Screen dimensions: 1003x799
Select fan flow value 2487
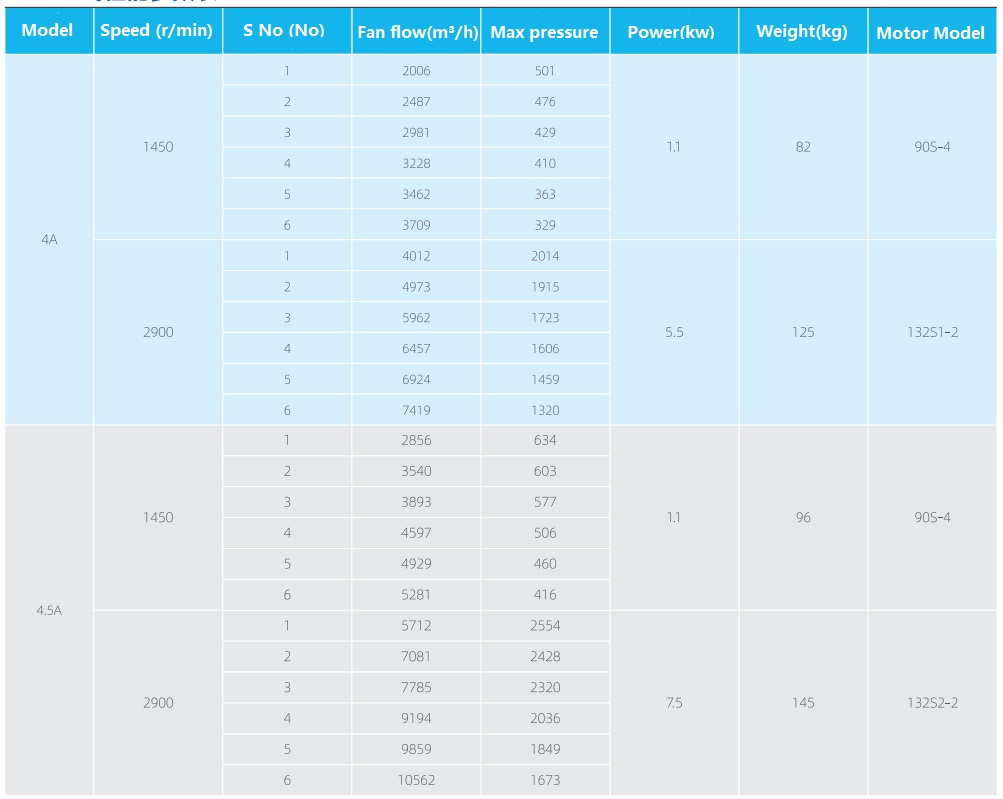(416, 102)
